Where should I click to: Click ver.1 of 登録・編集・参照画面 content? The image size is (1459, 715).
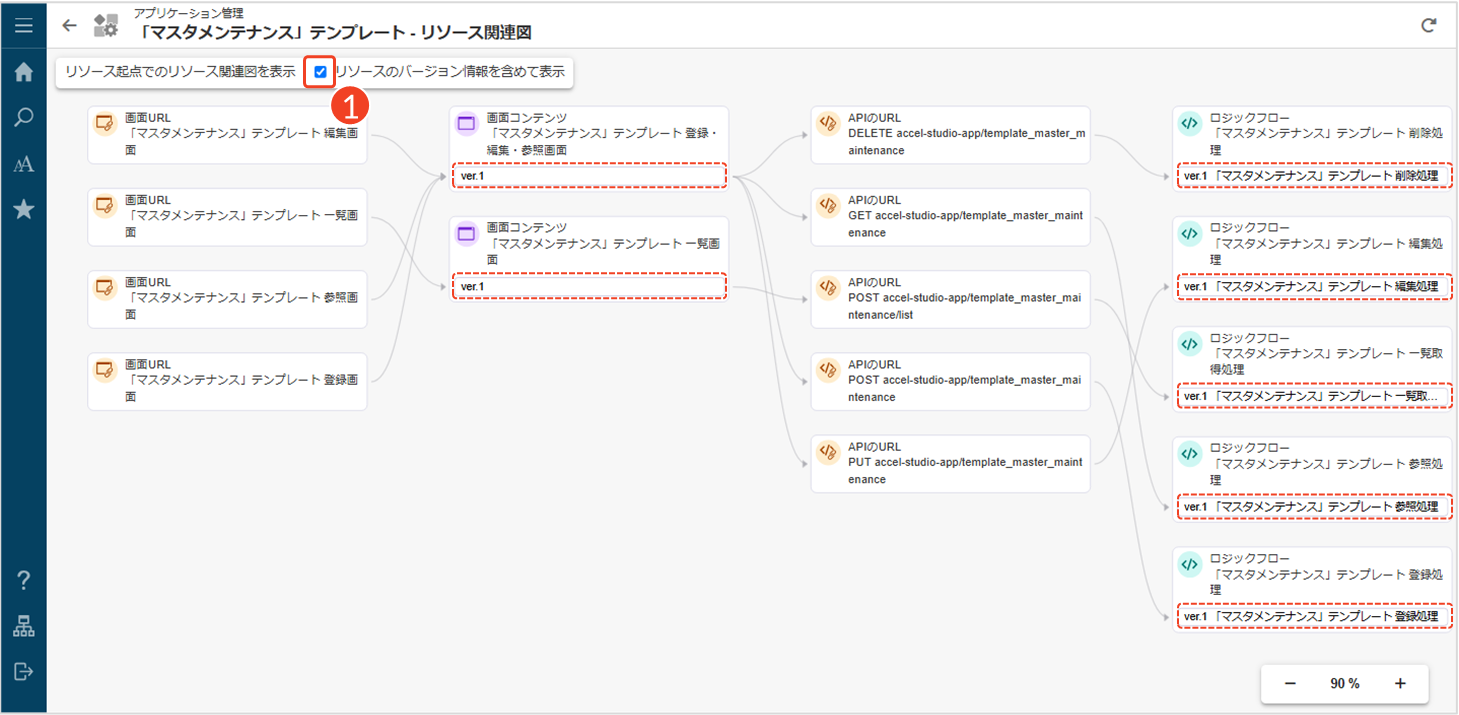[589, 176]
